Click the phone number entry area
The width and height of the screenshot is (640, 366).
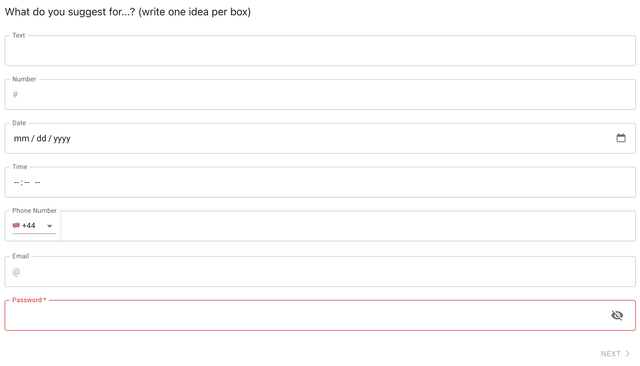tap(348, 226)
